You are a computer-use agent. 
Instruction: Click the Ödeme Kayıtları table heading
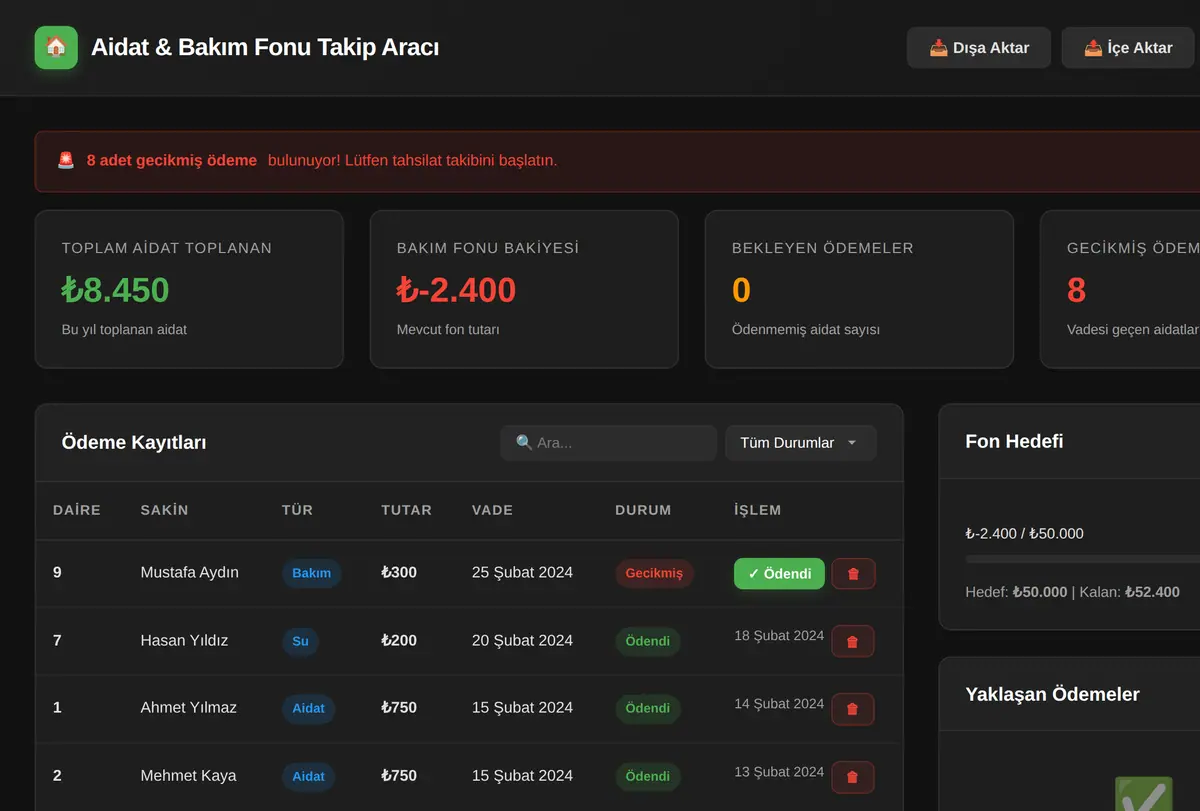[x=134, y=442]
